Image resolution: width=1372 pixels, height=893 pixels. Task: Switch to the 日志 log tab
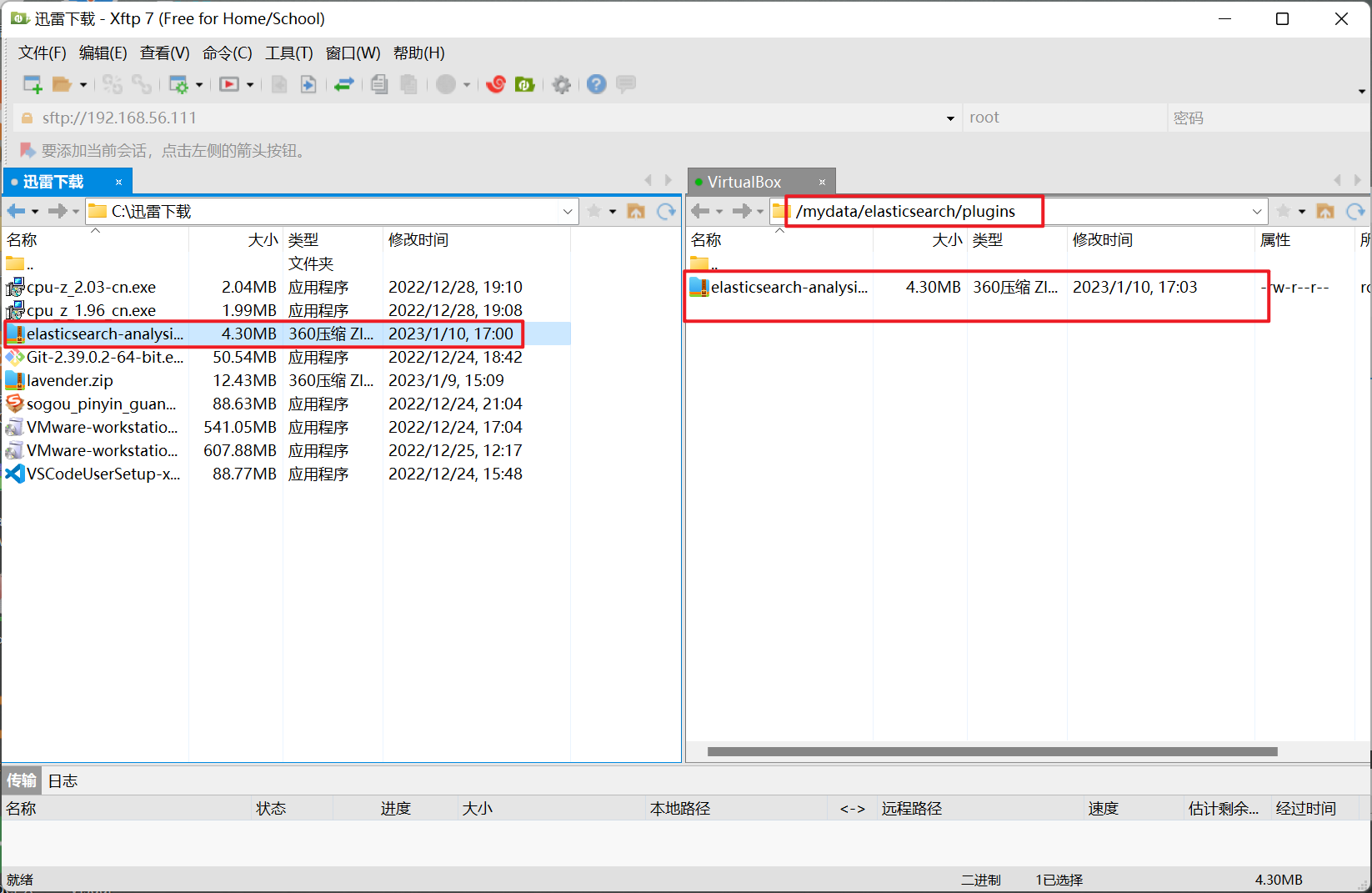click(63, 780)
